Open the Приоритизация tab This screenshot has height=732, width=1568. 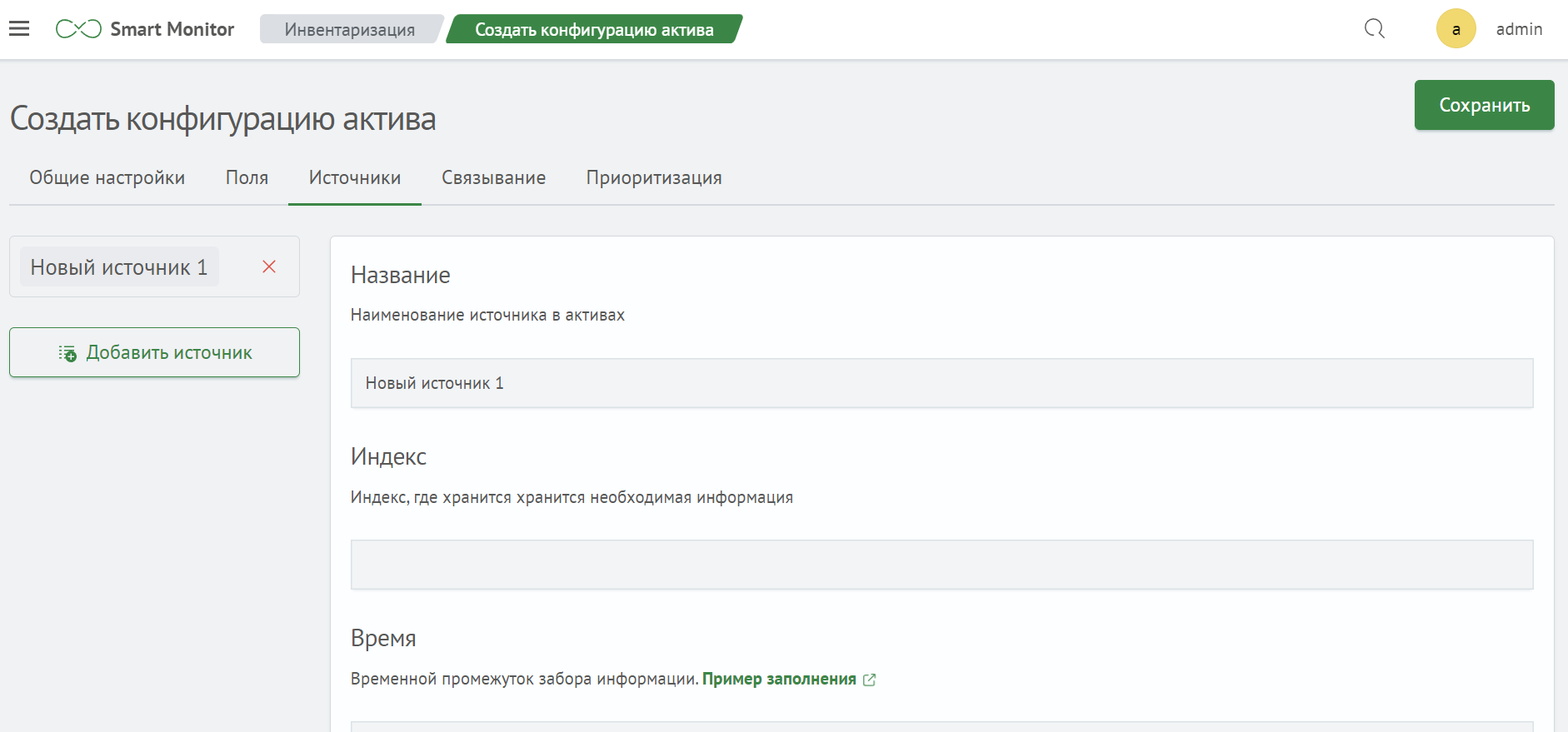coord(654,177)
